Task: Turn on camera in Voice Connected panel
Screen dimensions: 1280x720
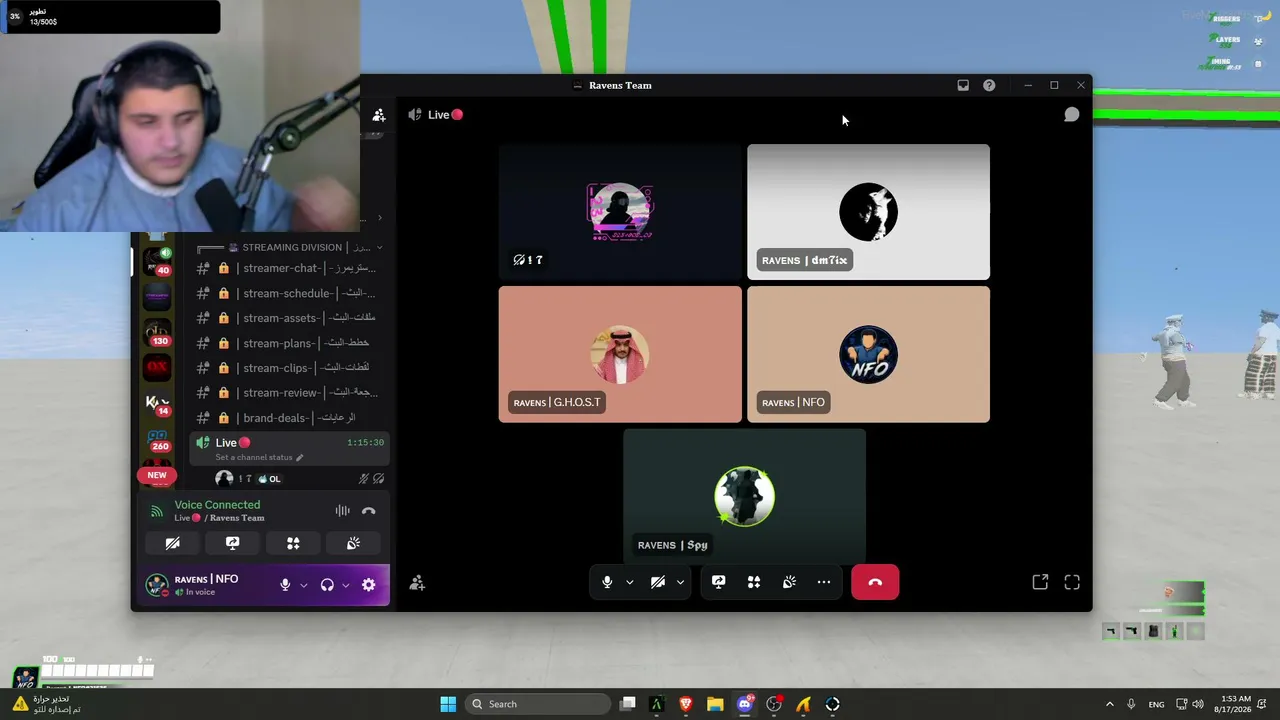Action: click(x=172, y=543)
